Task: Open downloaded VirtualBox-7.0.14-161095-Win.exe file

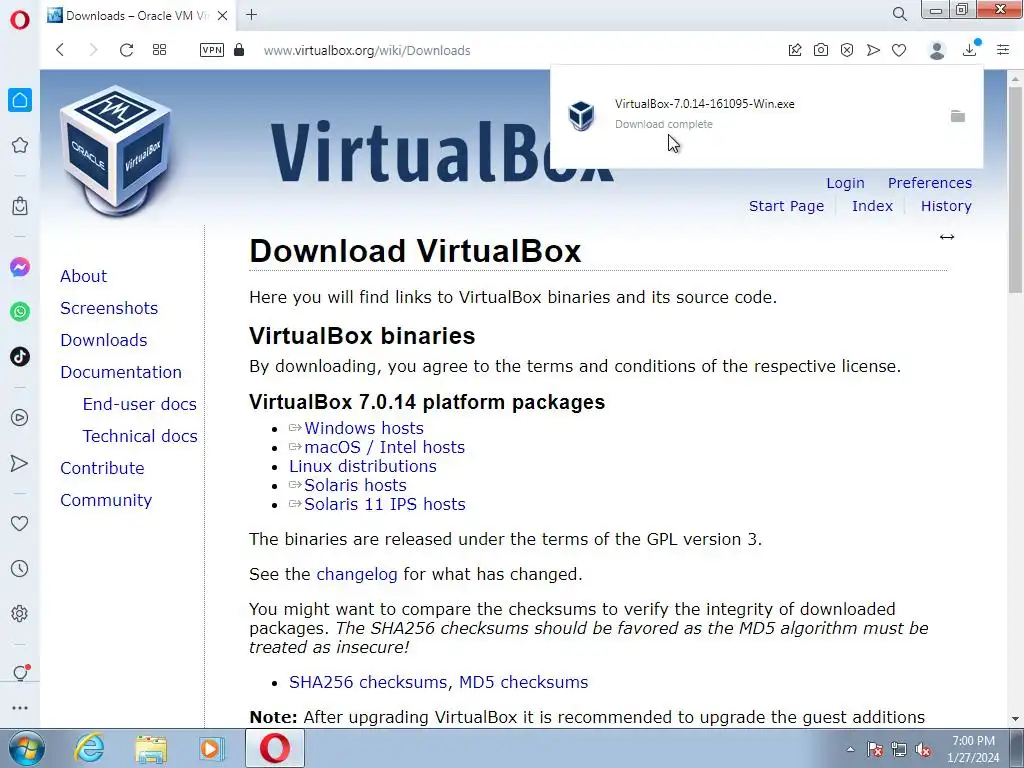Action: tap(705, 104)
